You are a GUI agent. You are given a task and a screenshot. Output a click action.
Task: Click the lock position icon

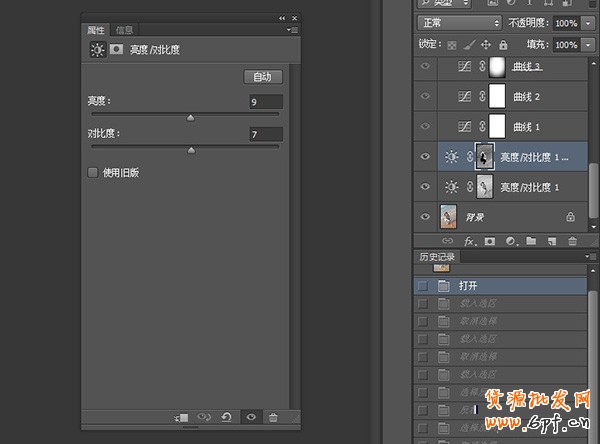click(486, 45)
